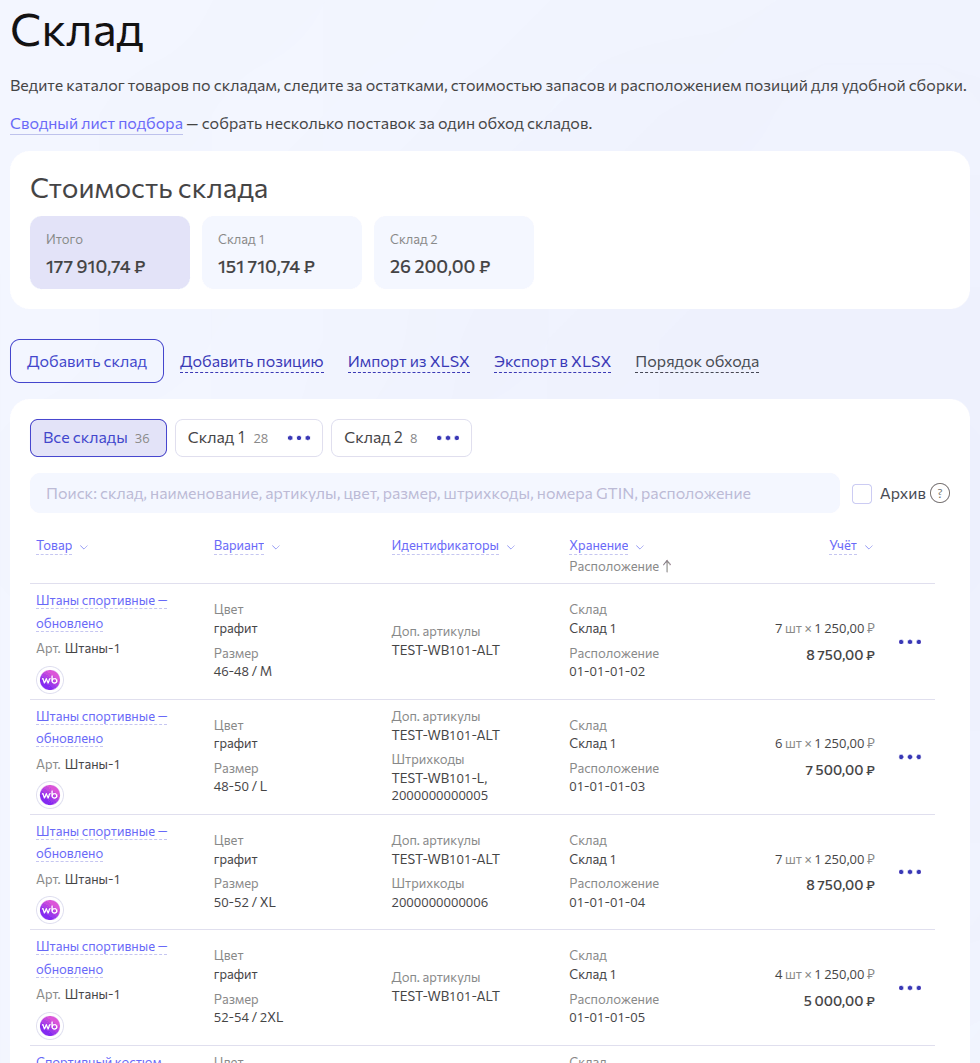This screenshot has width=980, height=1063.
Task: Open the three-dot menu for Склад 2 tab
Action: [x=448, y=438]
